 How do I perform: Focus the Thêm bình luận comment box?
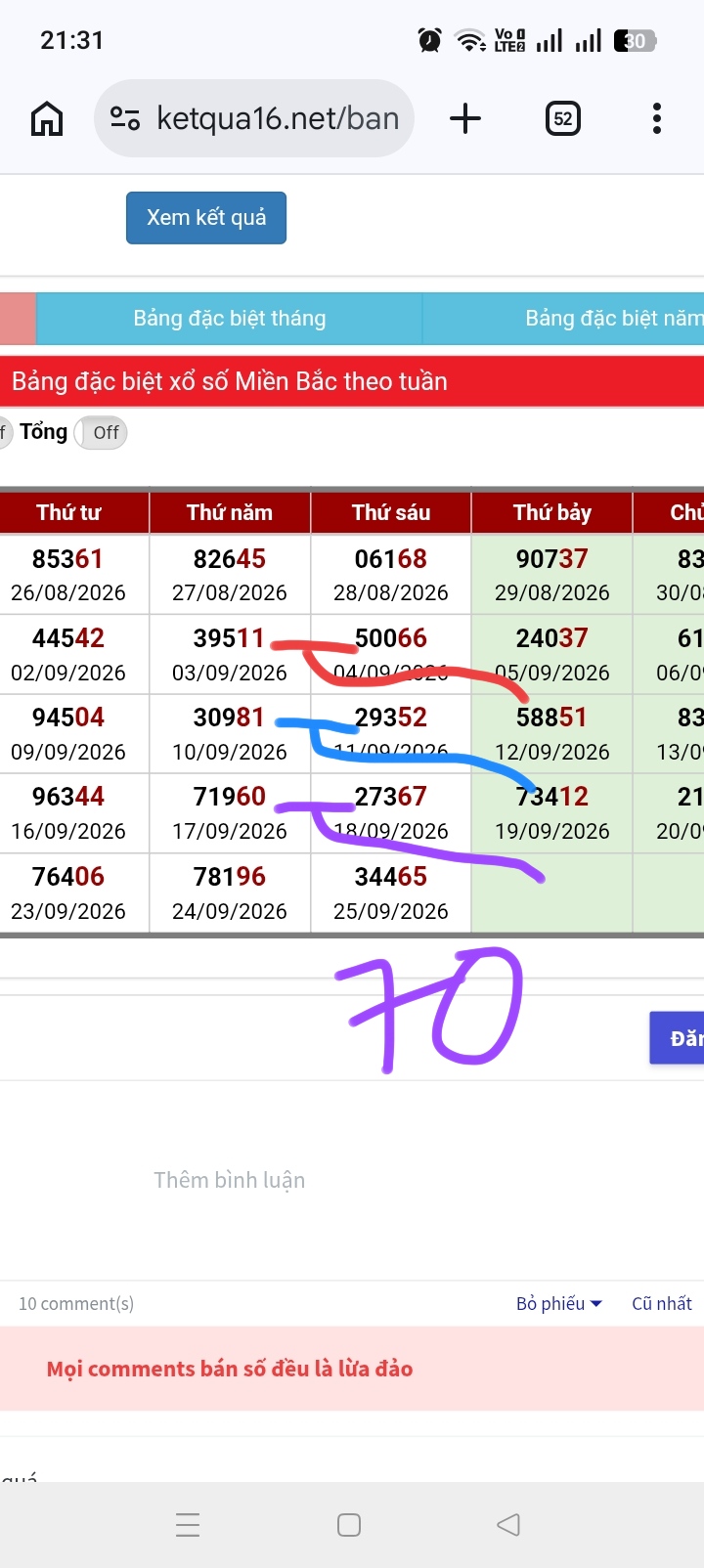pos(230,1180)
